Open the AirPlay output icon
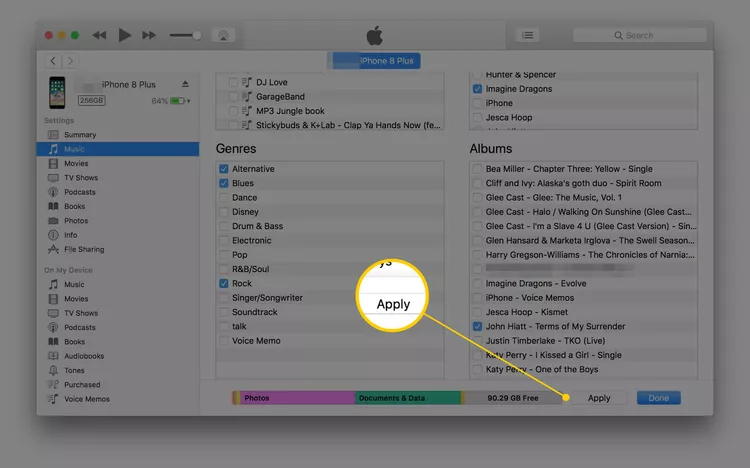Screen dimensions: 750x468 [223, 35]
